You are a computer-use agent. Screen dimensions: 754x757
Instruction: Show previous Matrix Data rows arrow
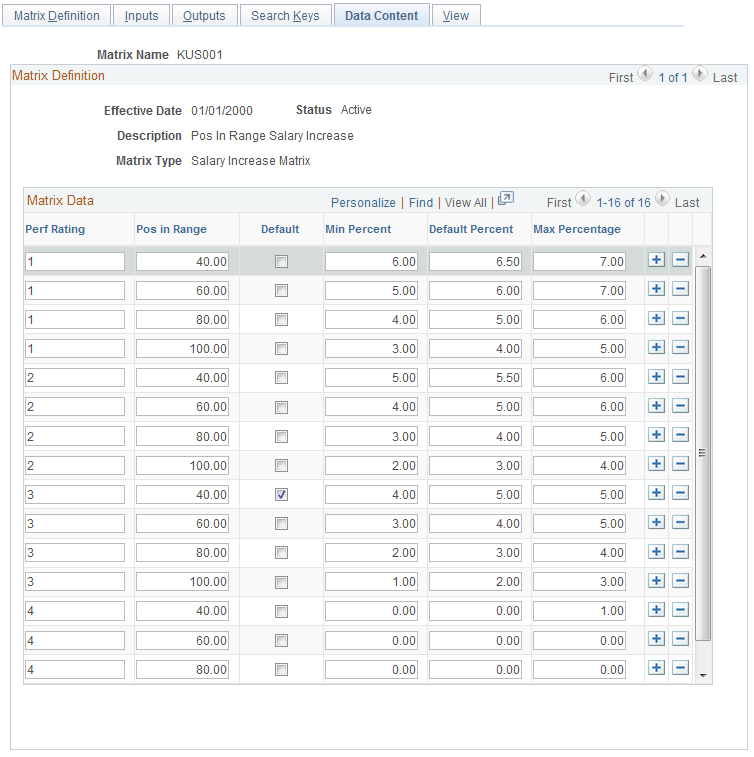click(x=583, y=198)
